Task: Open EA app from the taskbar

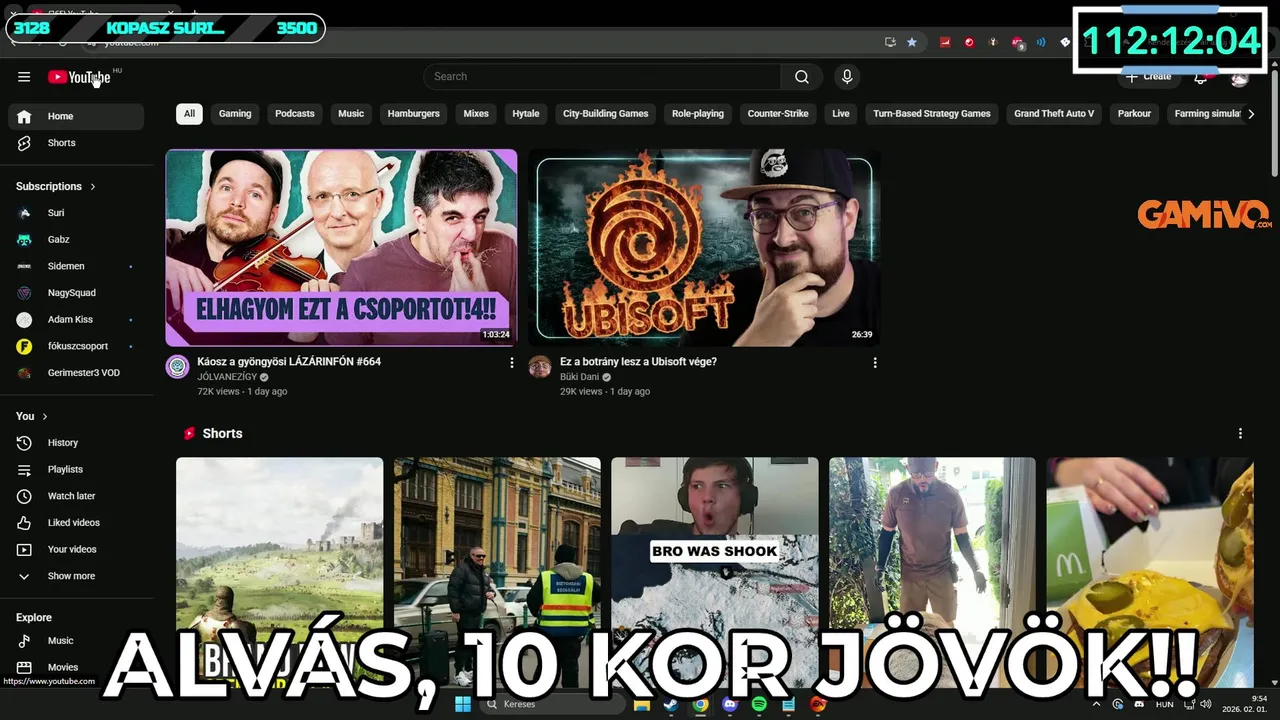Action: 818,705
